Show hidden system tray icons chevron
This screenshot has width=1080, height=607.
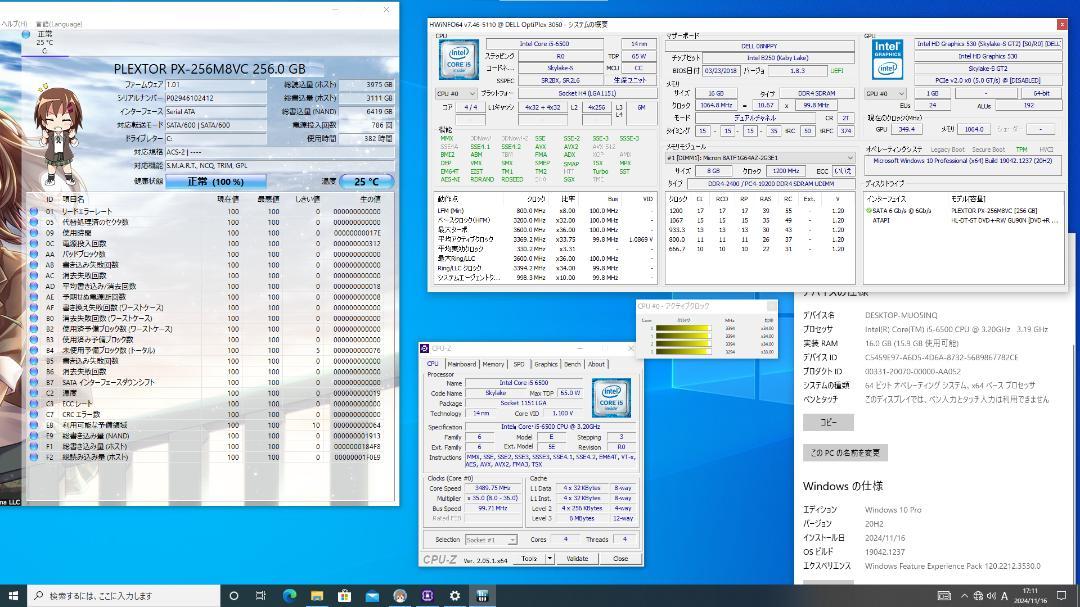964,596
